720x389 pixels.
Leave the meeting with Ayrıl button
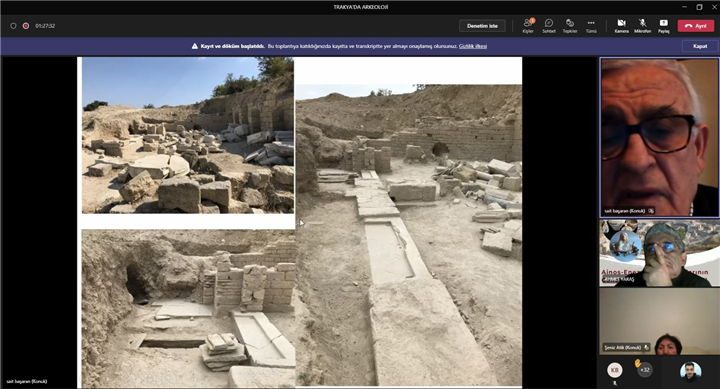[x=696, y=26]
